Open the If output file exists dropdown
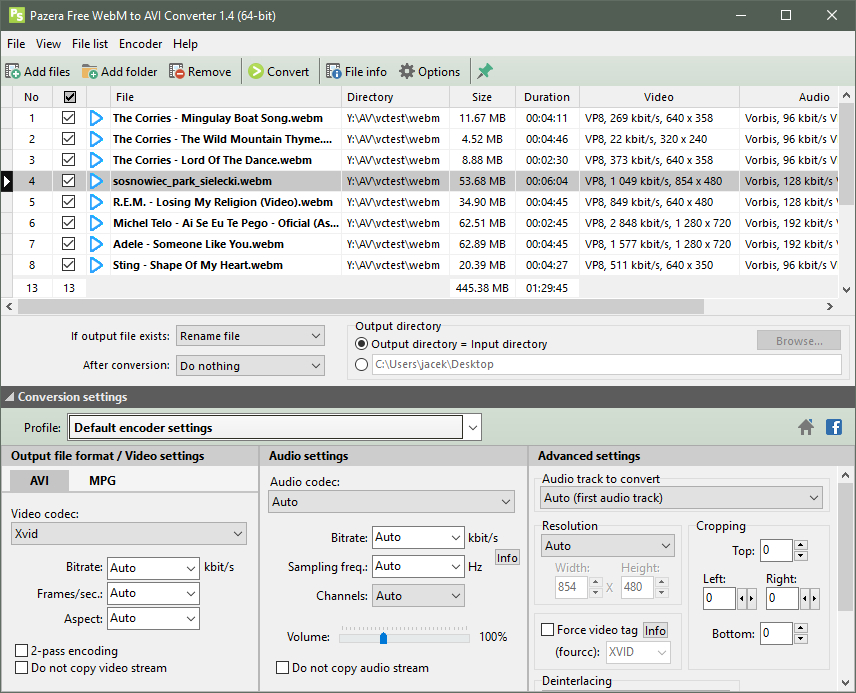The width and height of the screenshot is (856, 693). (x=250, y=336)
